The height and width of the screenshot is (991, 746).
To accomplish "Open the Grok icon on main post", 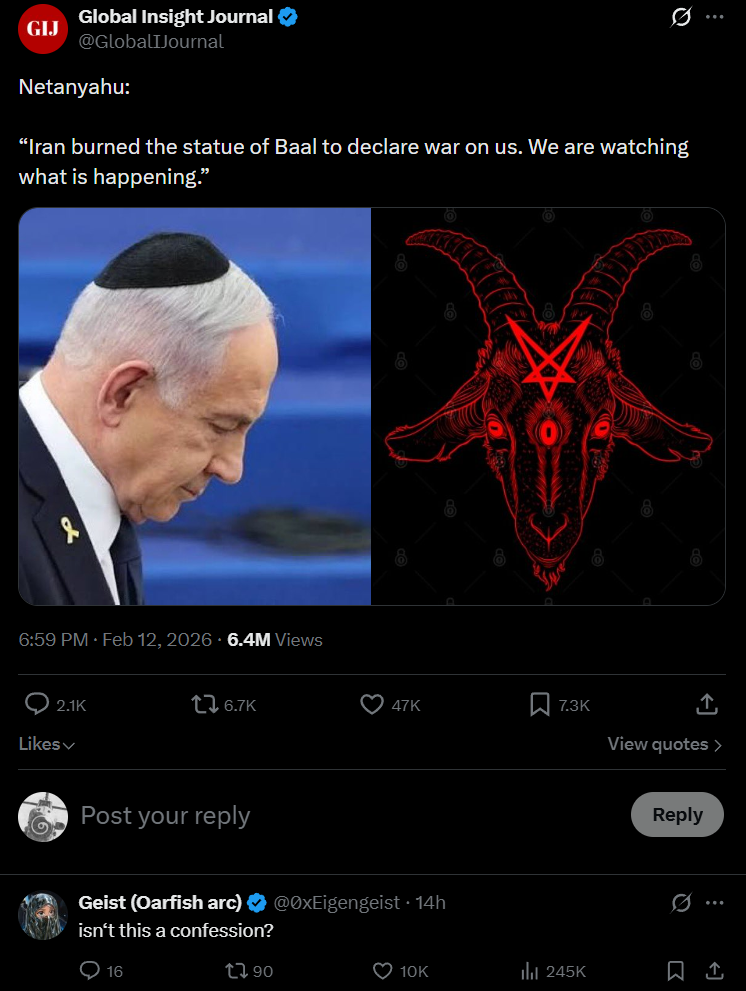I will coord(680,17).
